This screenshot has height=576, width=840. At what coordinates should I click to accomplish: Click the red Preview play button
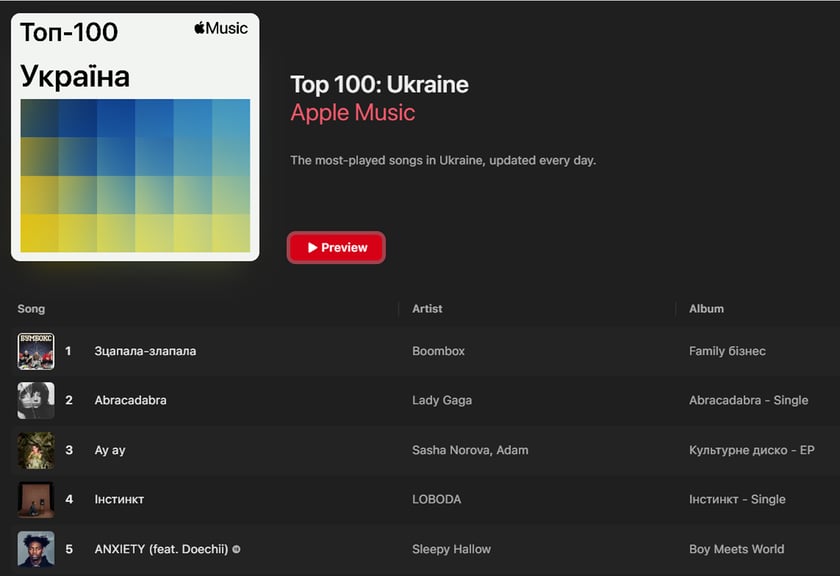coord(336,248)
